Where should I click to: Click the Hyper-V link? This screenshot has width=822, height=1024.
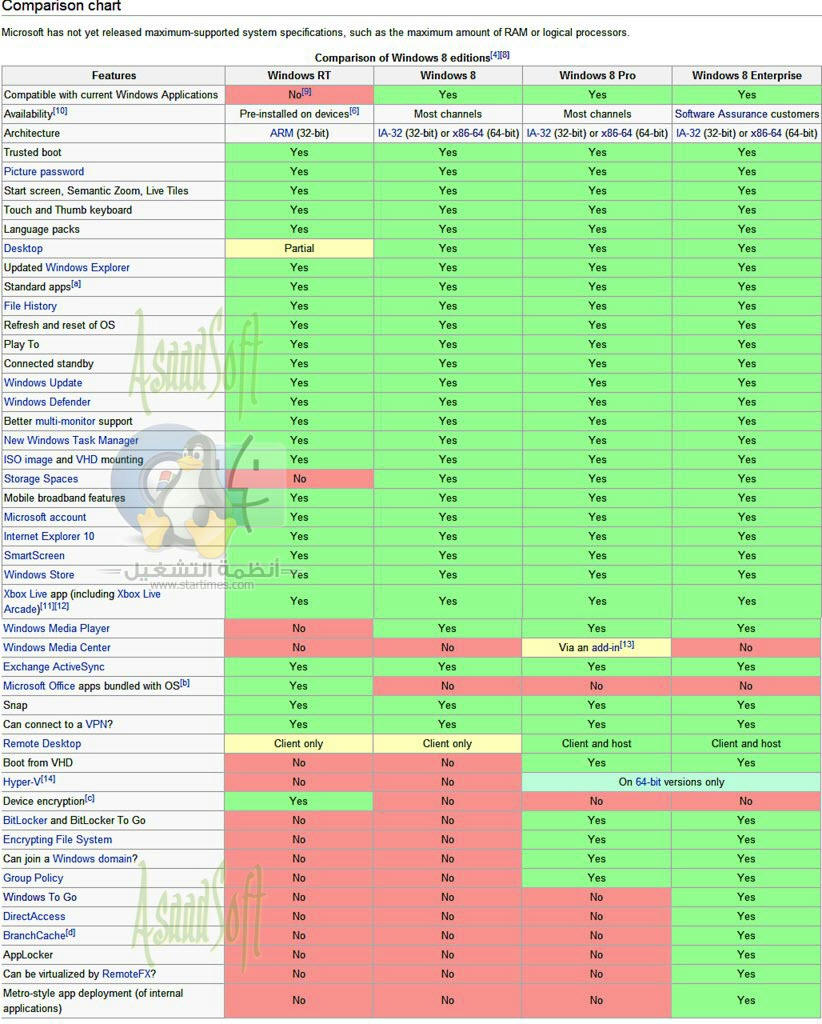pyautogui.click(x=22, y=782)
